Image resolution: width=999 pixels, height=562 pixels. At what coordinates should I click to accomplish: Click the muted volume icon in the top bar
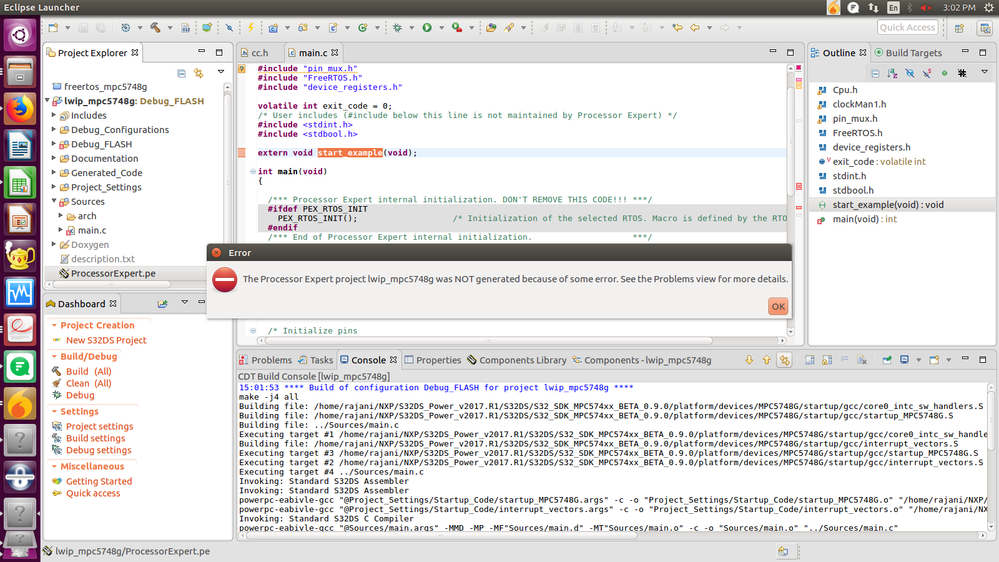[926, 8]
